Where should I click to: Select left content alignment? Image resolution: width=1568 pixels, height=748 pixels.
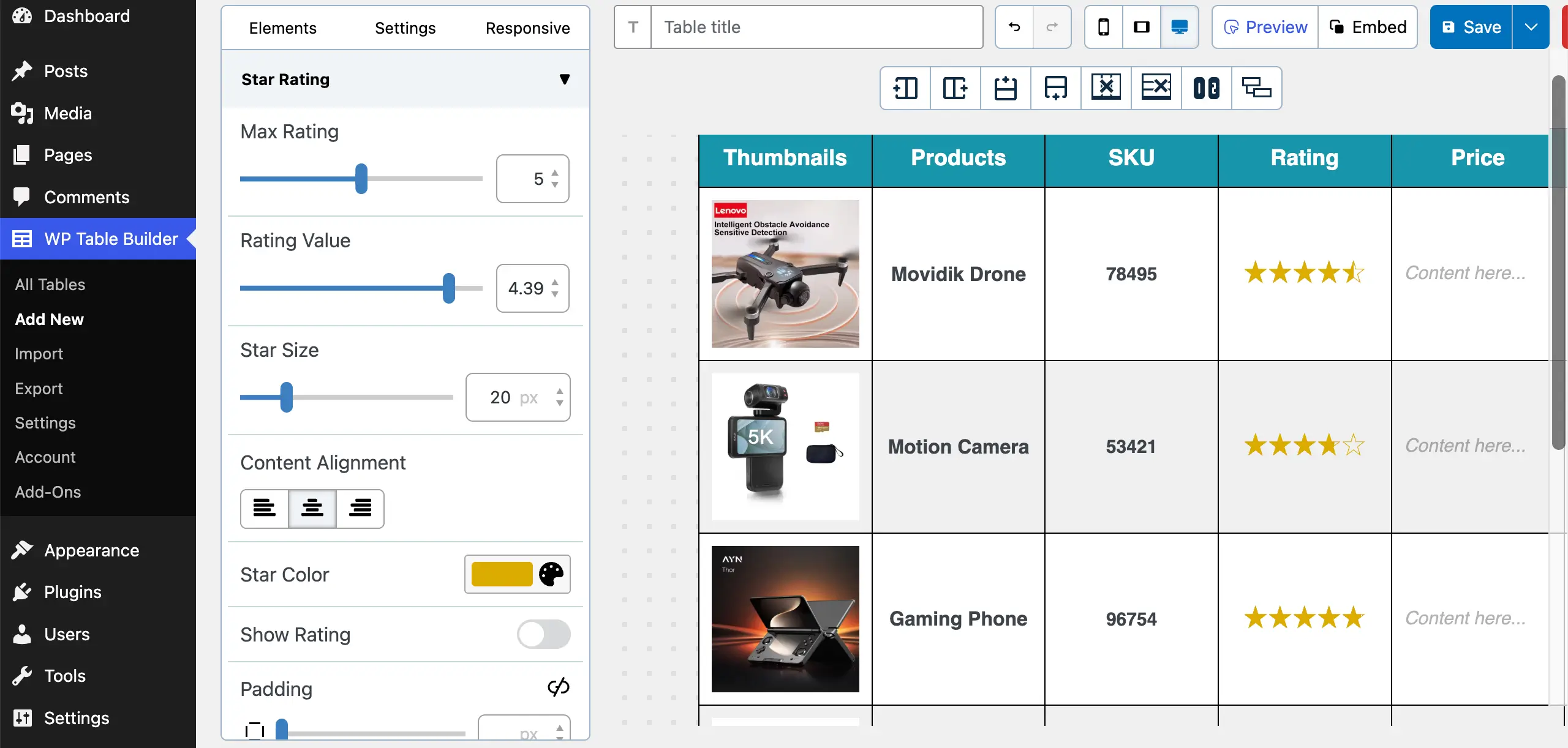point(265,508)
